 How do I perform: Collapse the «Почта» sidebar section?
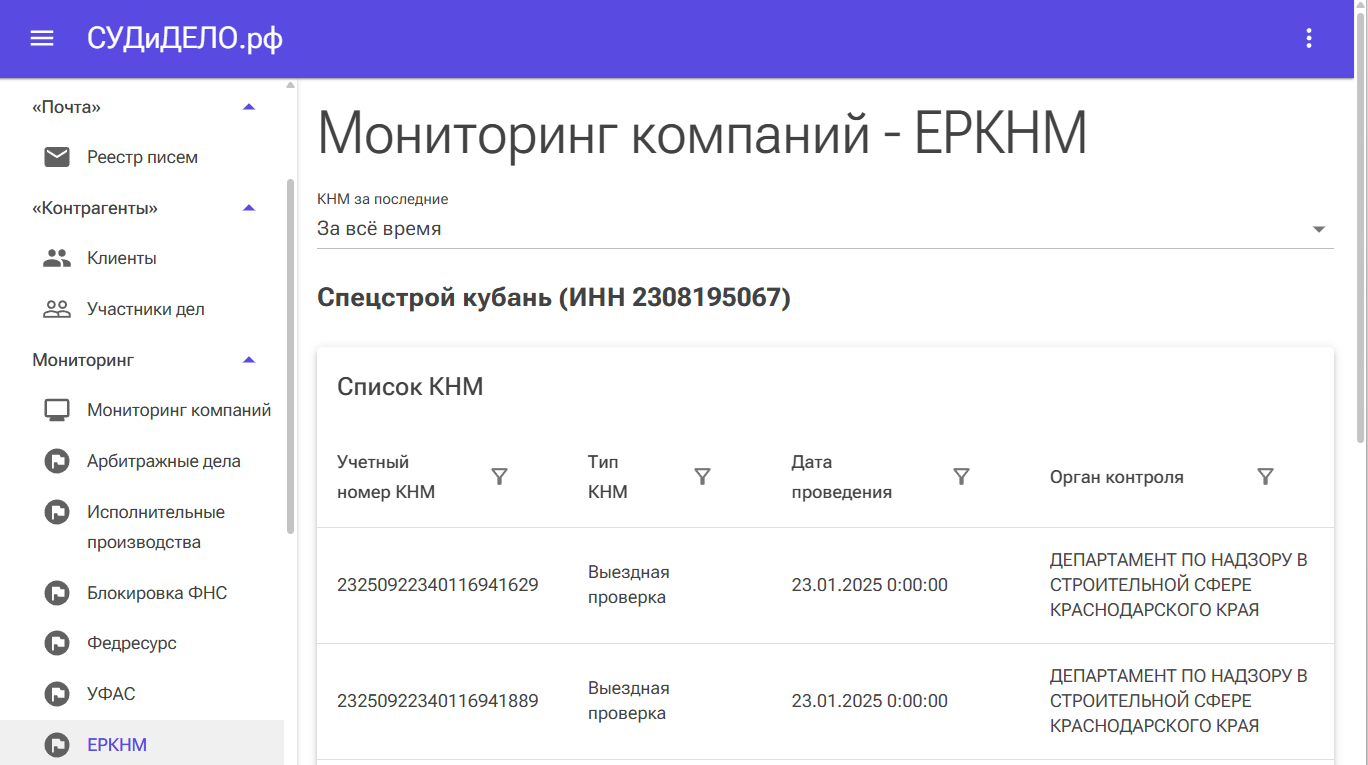[x=249, y=107]
